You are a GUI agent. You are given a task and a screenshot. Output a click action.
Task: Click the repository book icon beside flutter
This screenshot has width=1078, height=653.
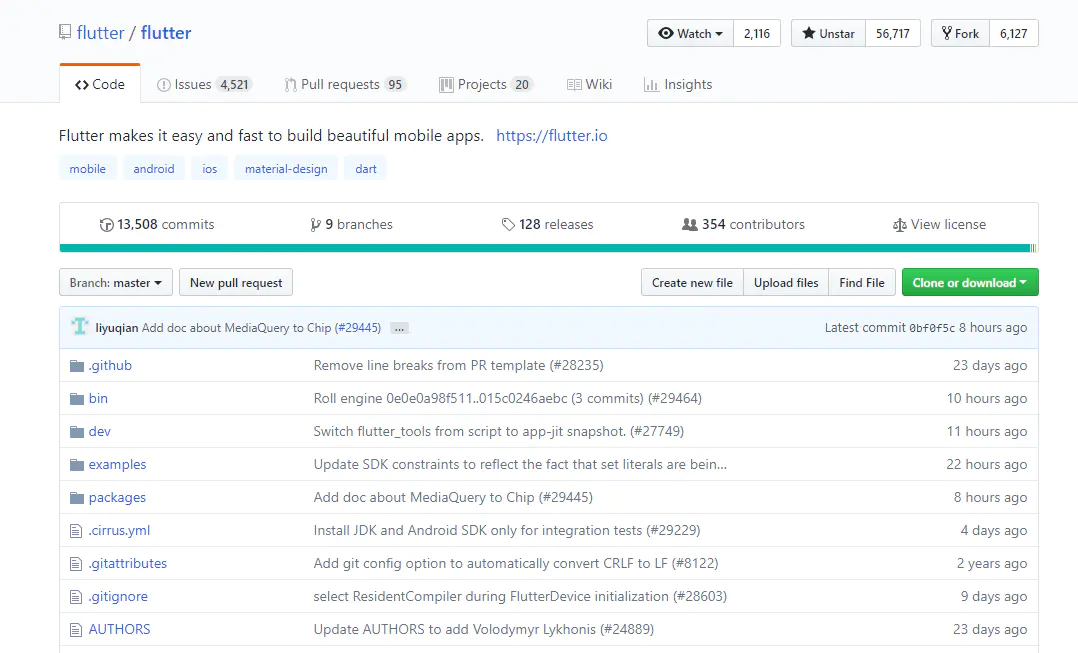point(65,33)
